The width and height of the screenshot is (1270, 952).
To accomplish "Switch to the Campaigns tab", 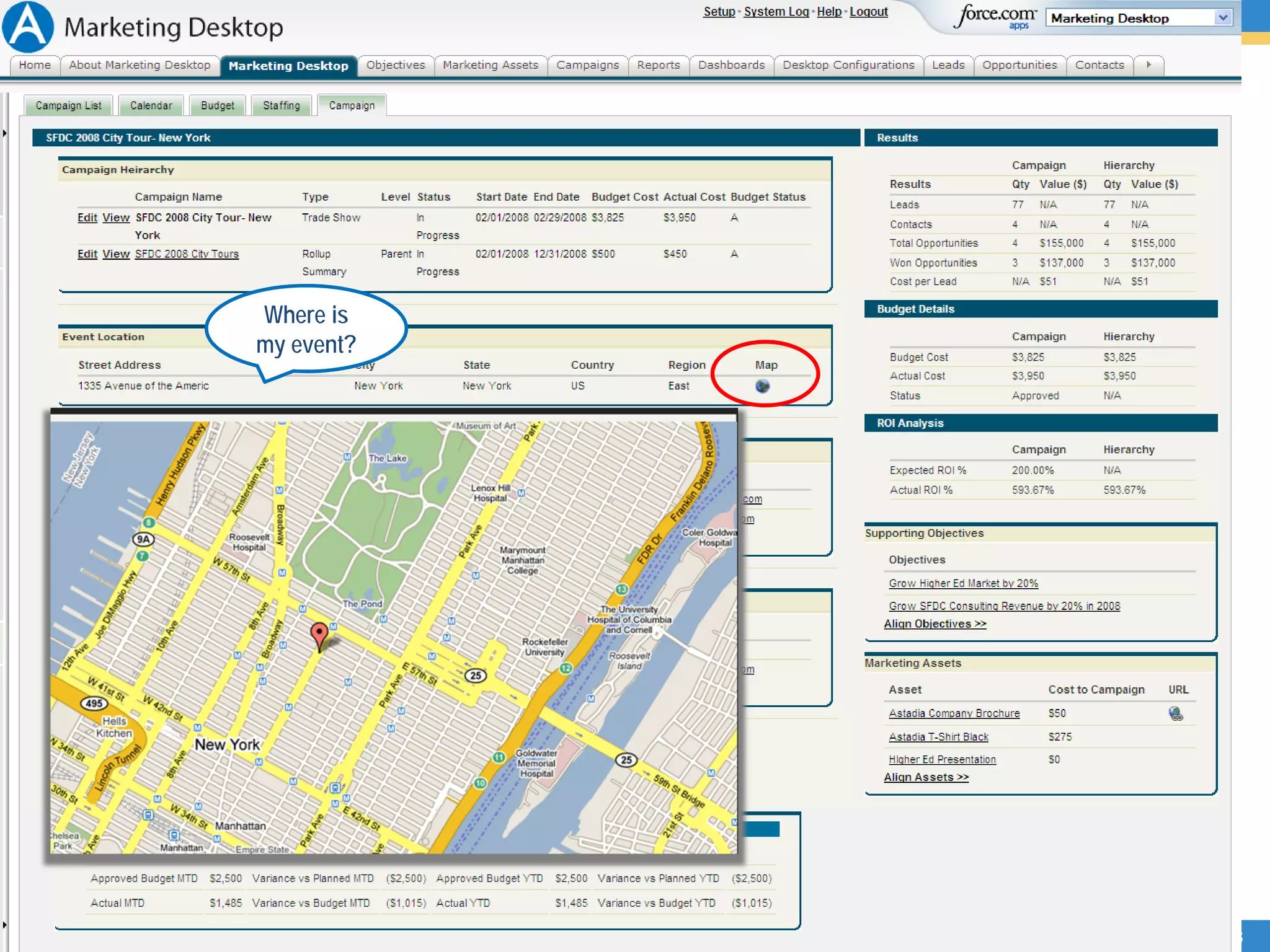I will point(587,65).
